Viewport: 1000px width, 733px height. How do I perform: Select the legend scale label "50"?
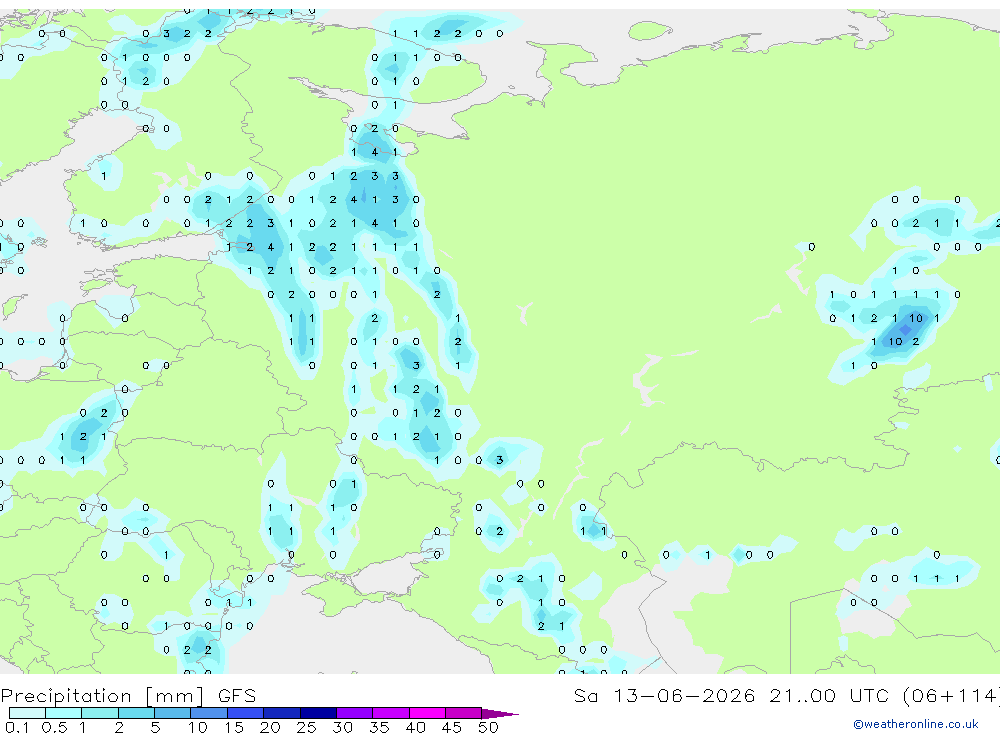[488, 727]
